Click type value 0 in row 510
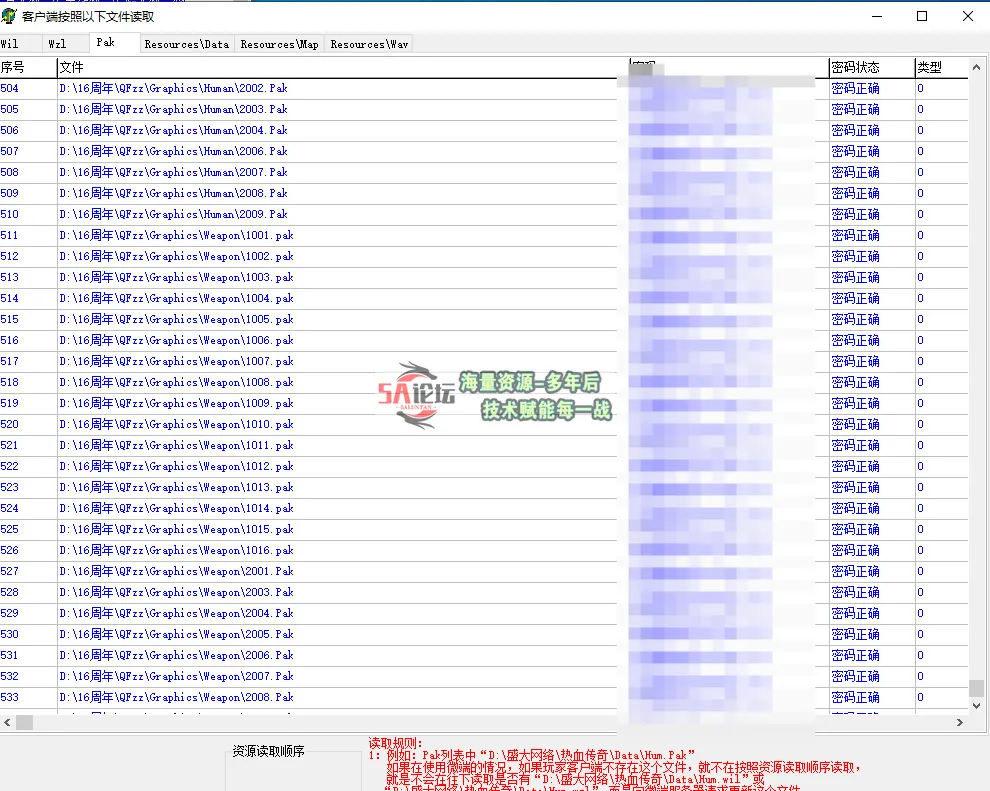Viewport: 990px width, 791px height. point(921,214)
